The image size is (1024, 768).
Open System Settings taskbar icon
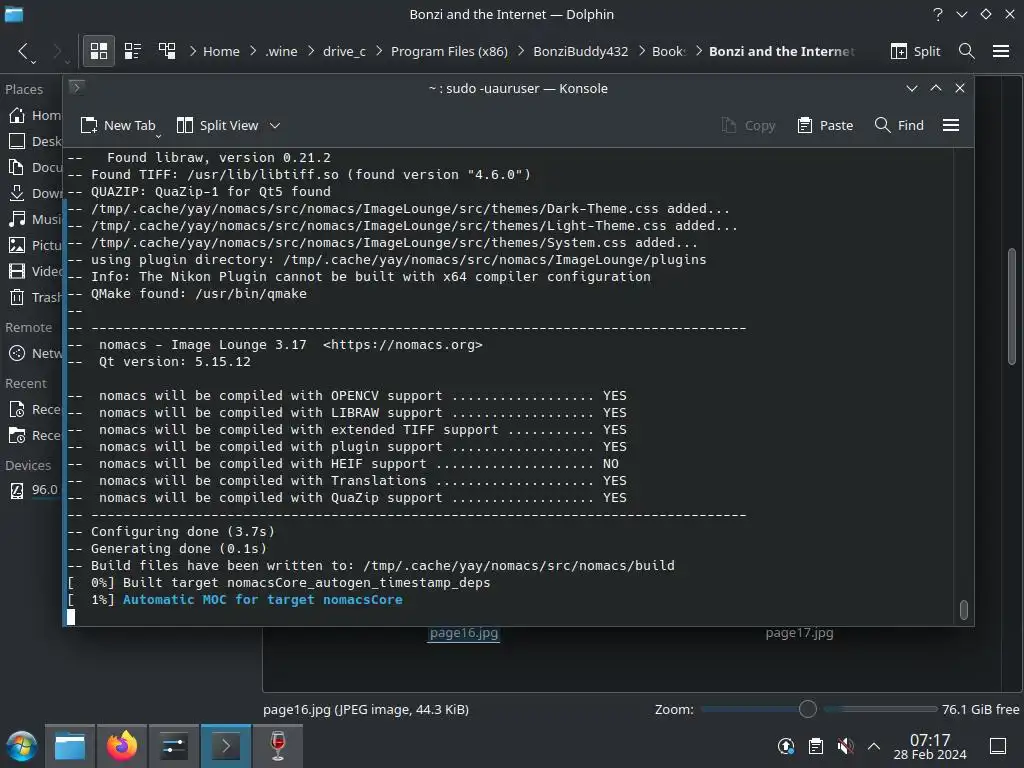click(x=174, y=746)
